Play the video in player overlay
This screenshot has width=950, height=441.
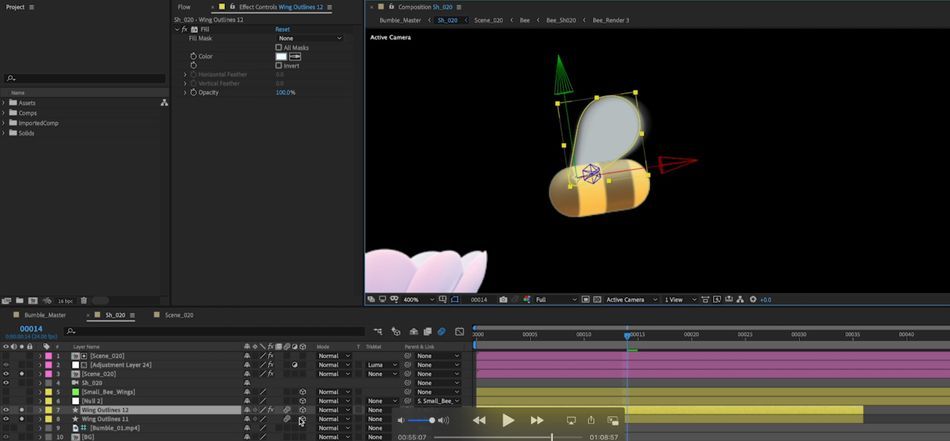(x=508, y=420)
